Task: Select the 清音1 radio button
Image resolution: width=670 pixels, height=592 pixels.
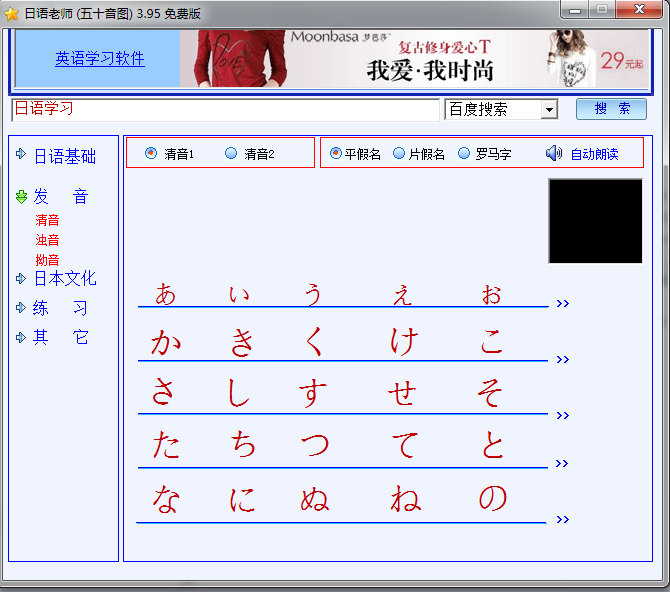Action: 151,153
